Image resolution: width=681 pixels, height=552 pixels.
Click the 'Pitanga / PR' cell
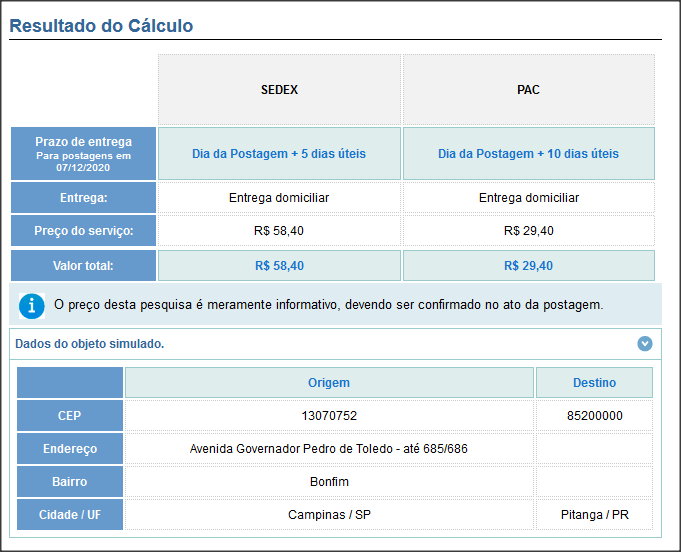point(595,515)
